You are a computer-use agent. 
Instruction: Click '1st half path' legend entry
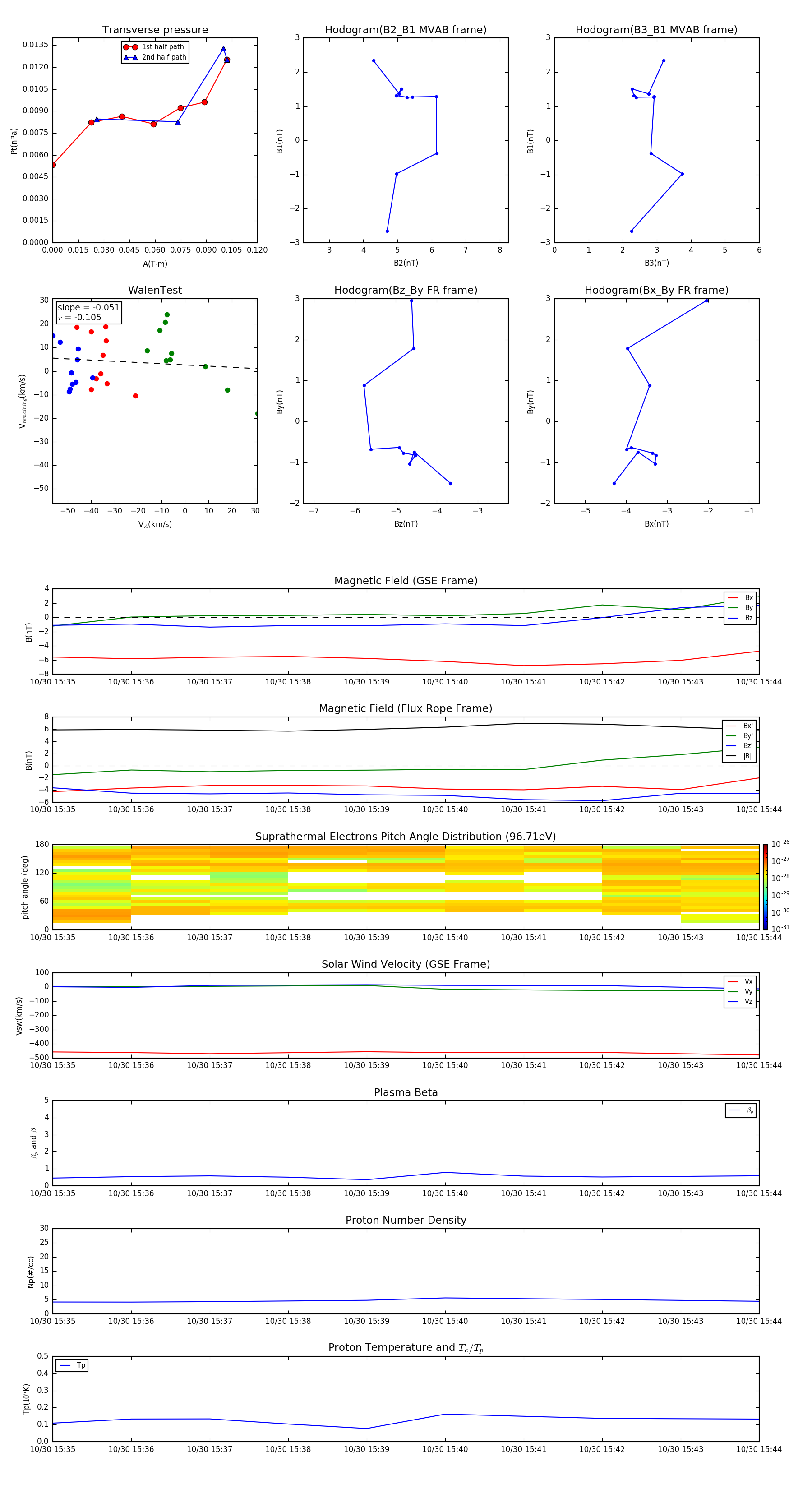(154, 47)
